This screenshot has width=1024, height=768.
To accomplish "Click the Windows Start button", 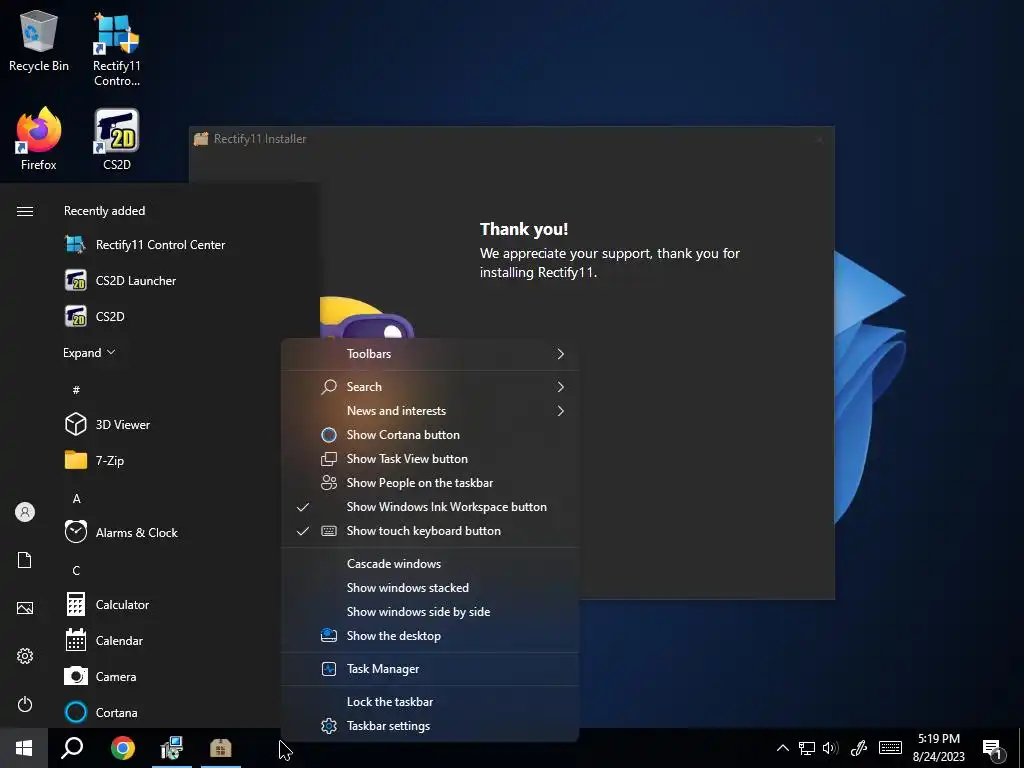I will pos(24,748).
